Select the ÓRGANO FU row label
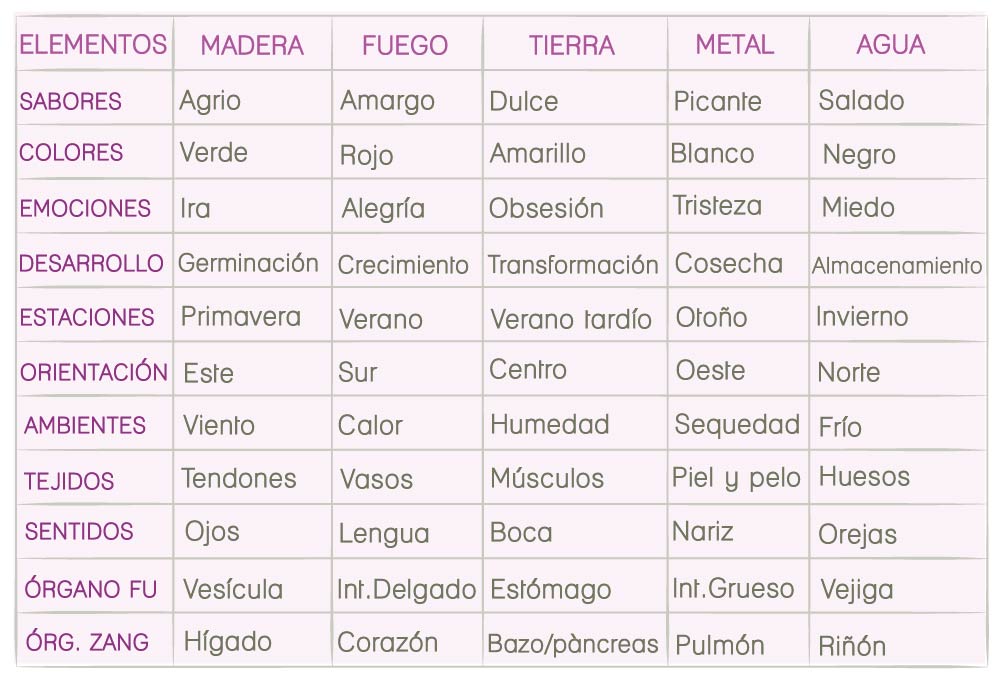The height and width of the screenshot is (677, 997). (91, 589)
